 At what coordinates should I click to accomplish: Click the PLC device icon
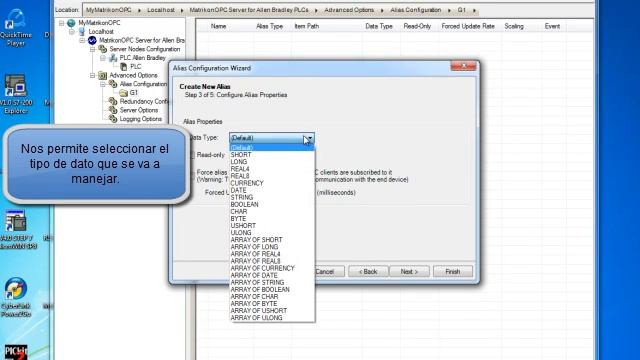click(x=124, y=67)
